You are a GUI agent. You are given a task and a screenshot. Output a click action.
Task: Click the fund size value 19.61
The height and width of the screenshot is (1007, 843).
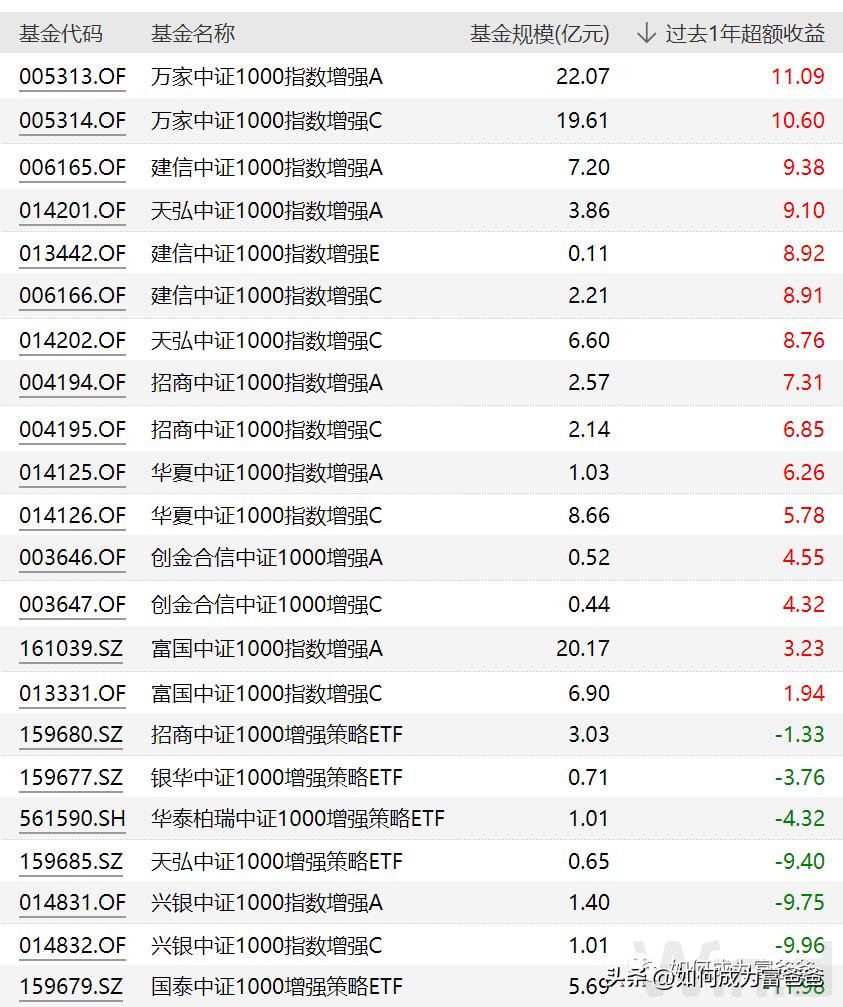point(582,120)
